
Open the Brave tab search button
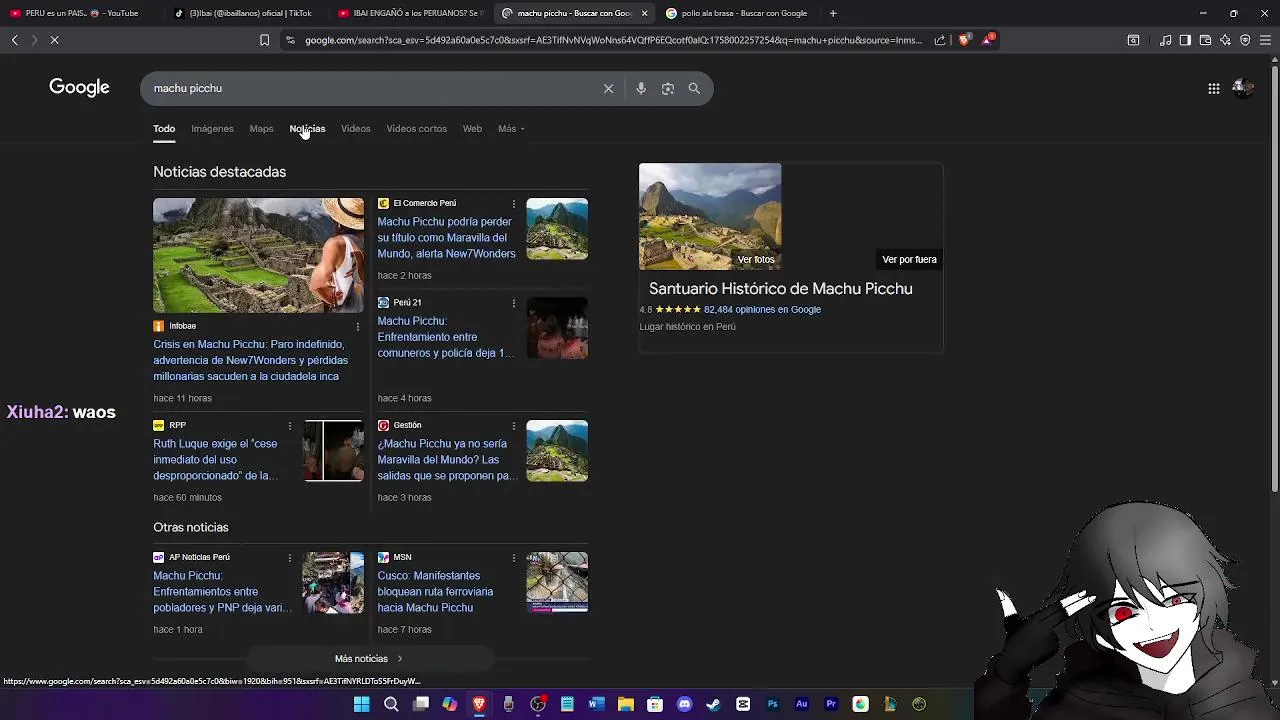(x=1133, y=40)
